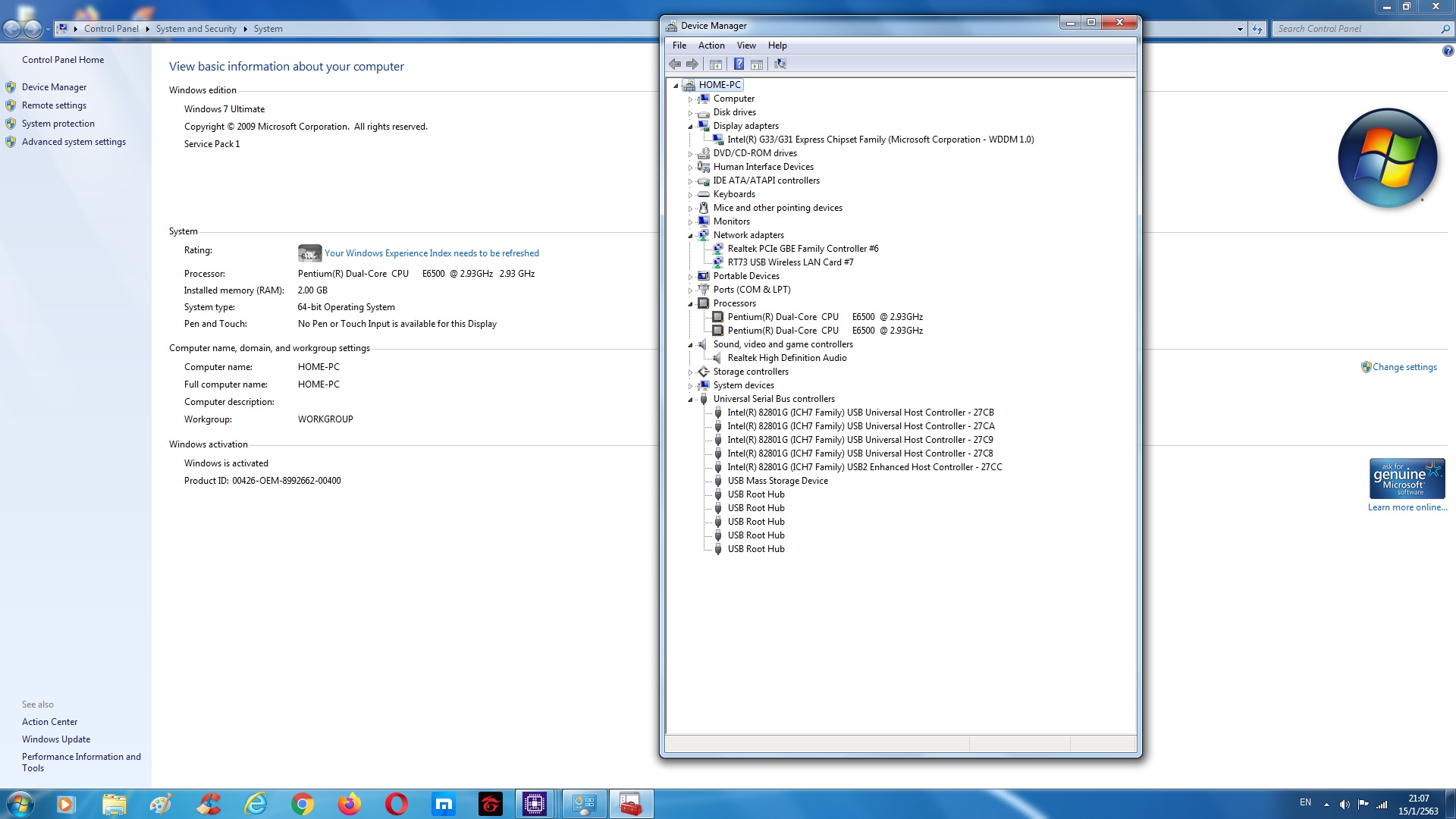Show hidden tray icons arrow
This screenshot has width=1456, height=819.
[1326, 805]
